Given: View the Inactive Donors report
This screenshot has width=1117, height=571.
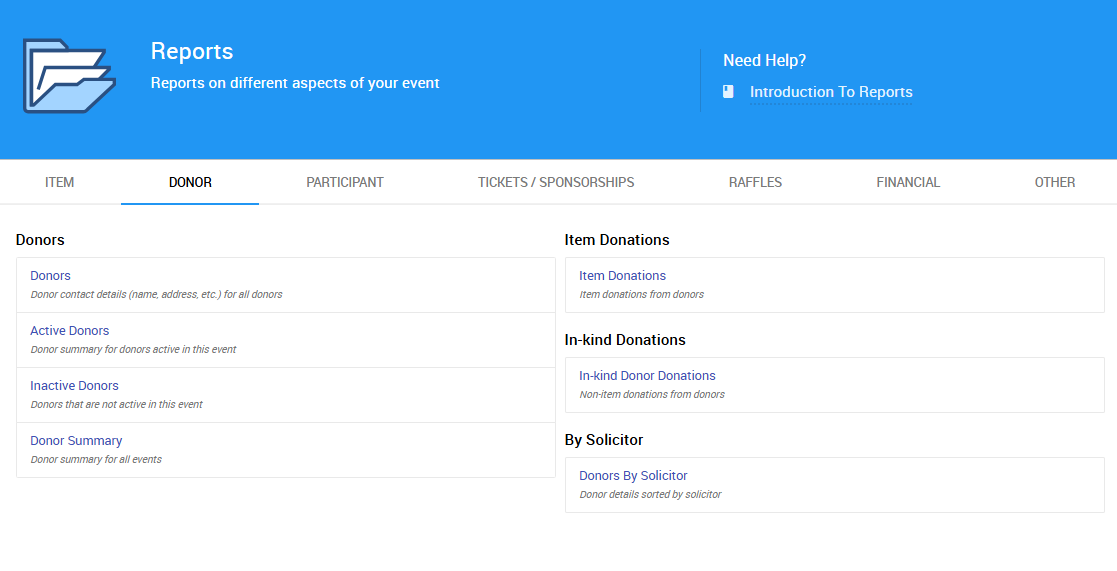Looking at the screenshot, I should click(74, 386).
